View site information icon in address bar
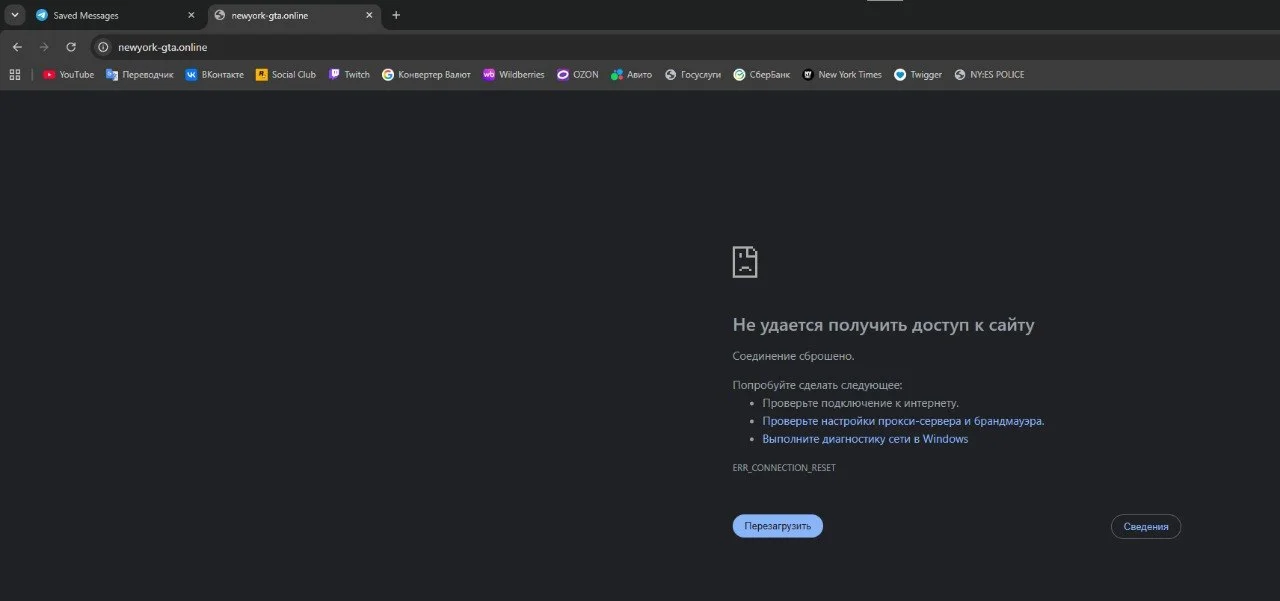 pos(103,47)
